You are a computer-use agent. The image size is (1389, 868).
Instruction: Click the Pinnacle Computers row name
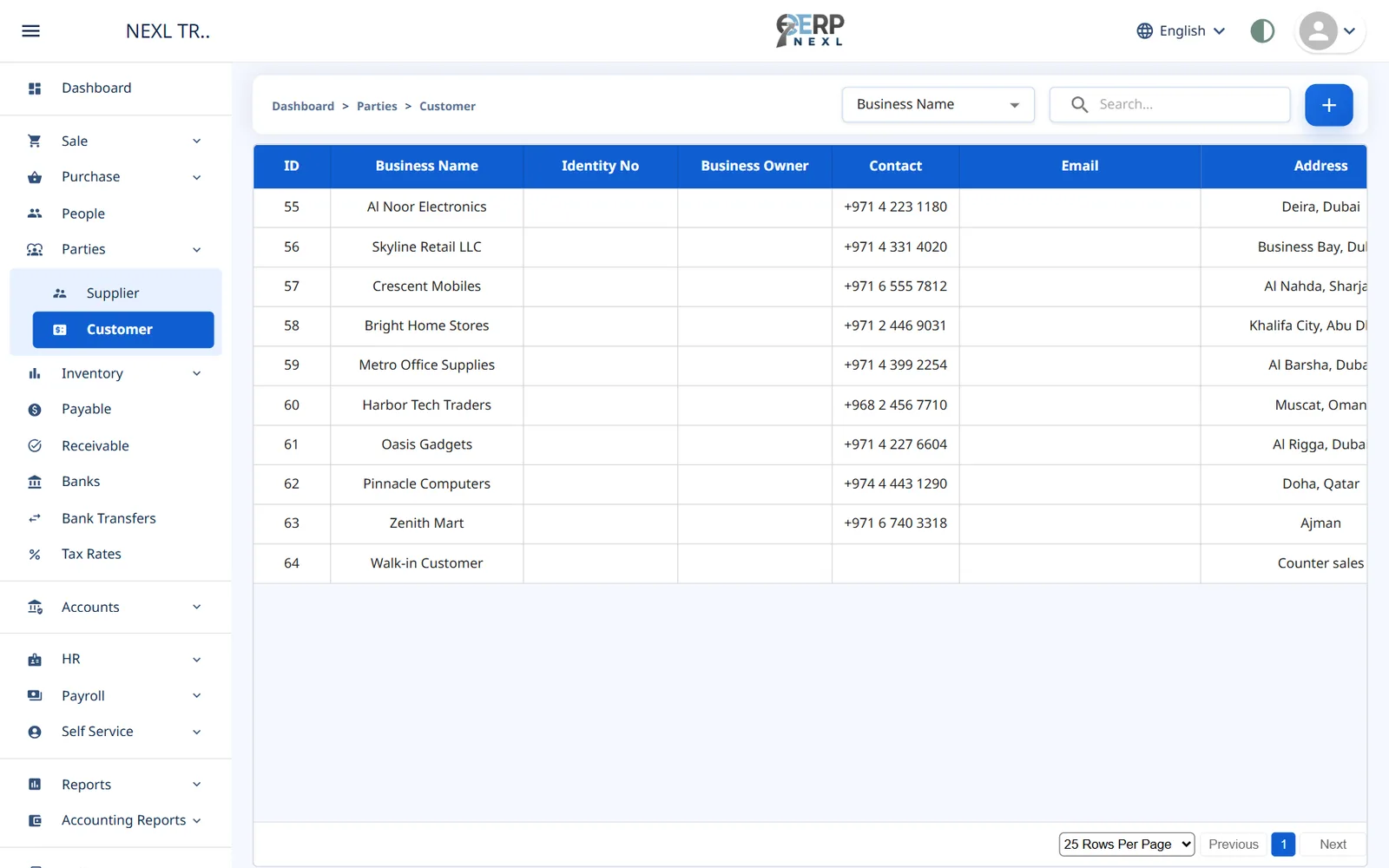(x=426, y=484)
